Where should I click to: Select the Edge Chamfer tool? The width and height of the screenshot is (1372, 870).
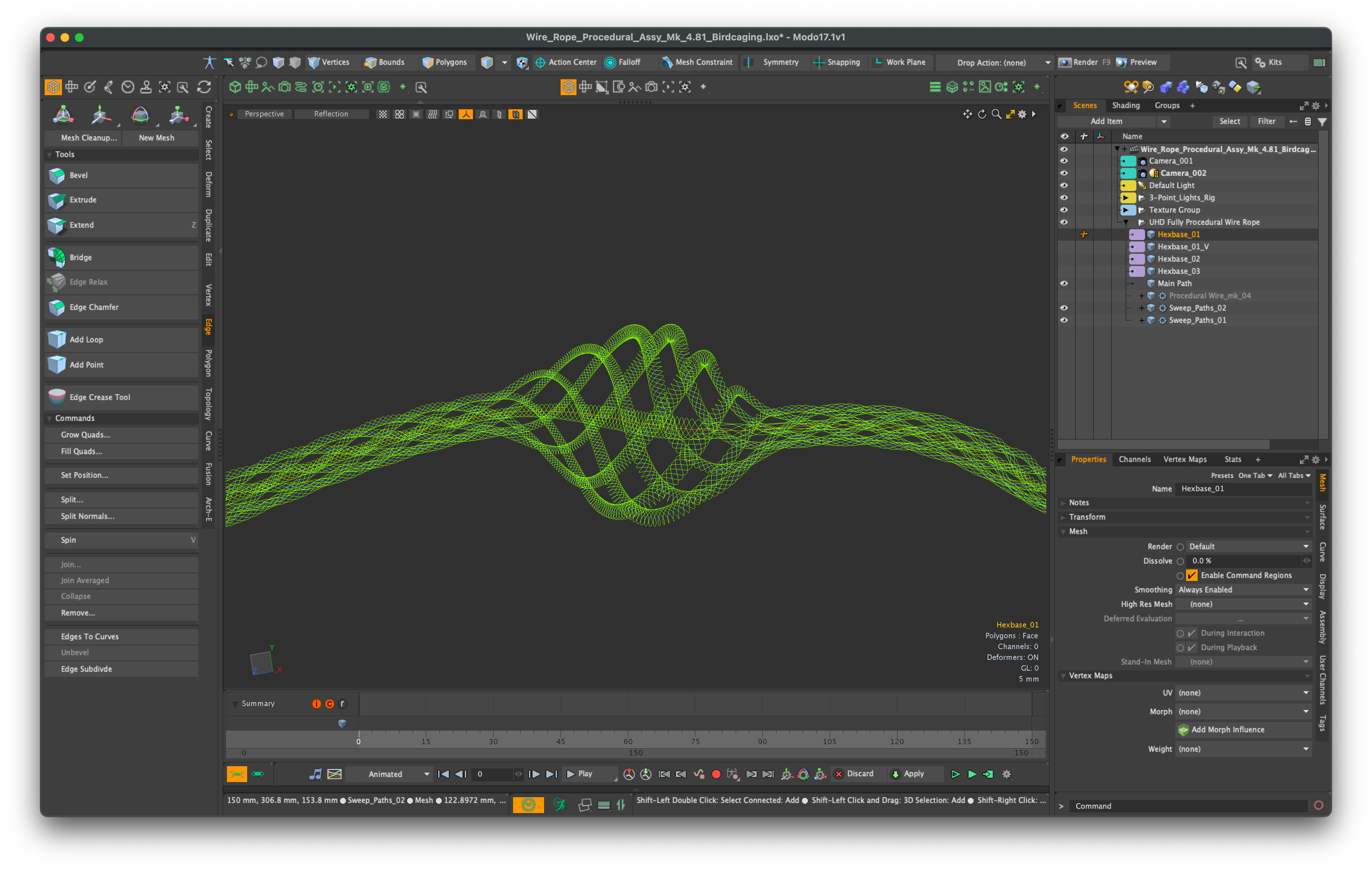click(x=121, y=307)
